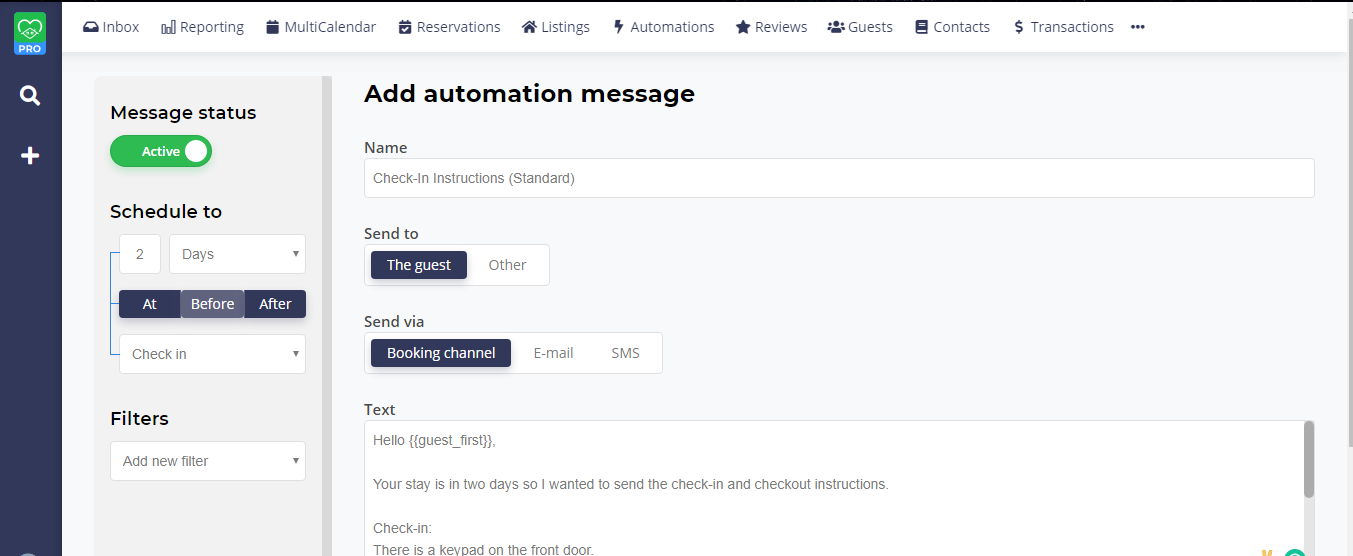Click the text area scrollbar handle
The width and height of the screenshot is (1353, 556).
coord(1309,460)
